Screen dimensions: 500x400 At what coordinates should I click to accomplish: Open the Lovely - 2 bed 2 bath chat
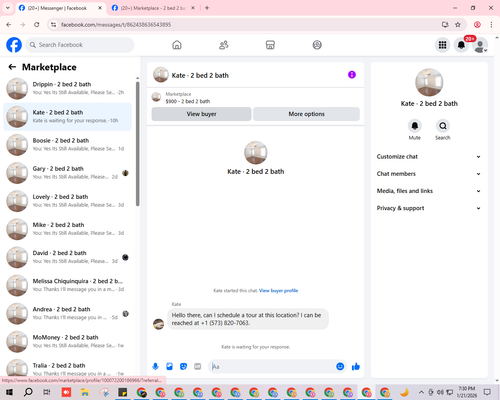(67, 201)
